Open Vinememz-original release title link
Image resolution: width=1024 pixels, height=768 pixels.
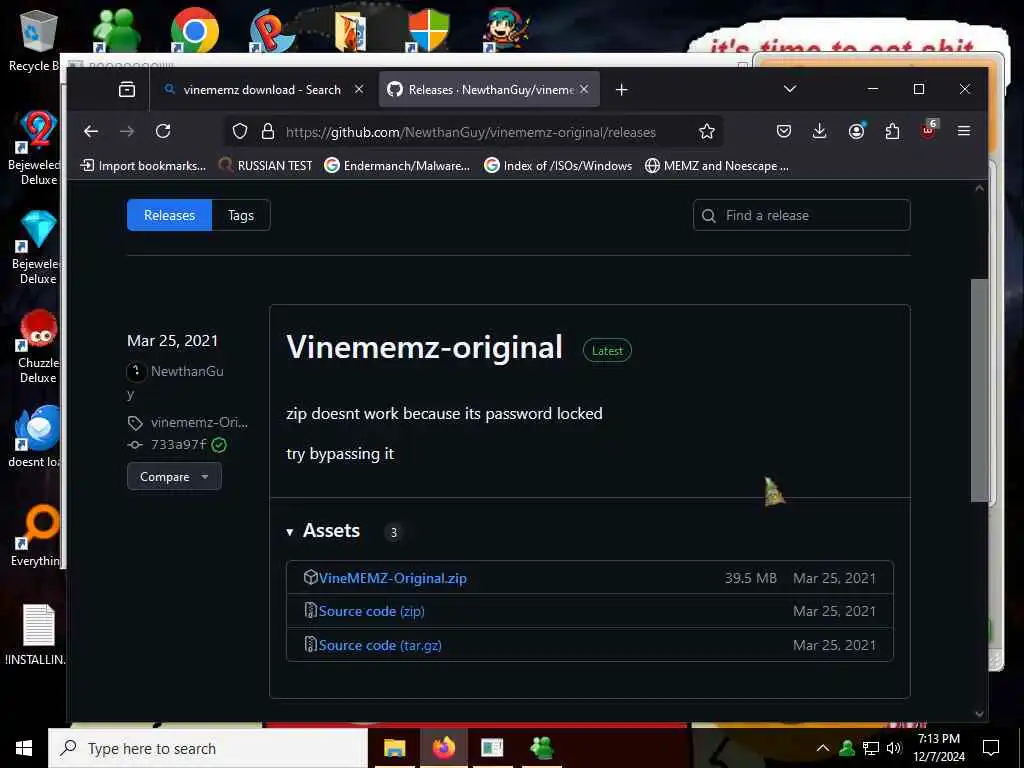pyautogui.click(x=424, y=347)
